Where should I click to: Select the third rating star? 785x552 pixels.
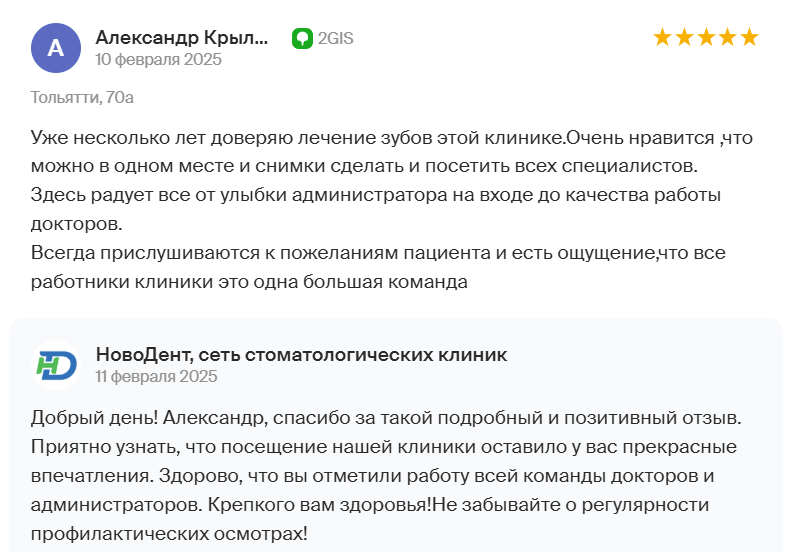(706, 38)
